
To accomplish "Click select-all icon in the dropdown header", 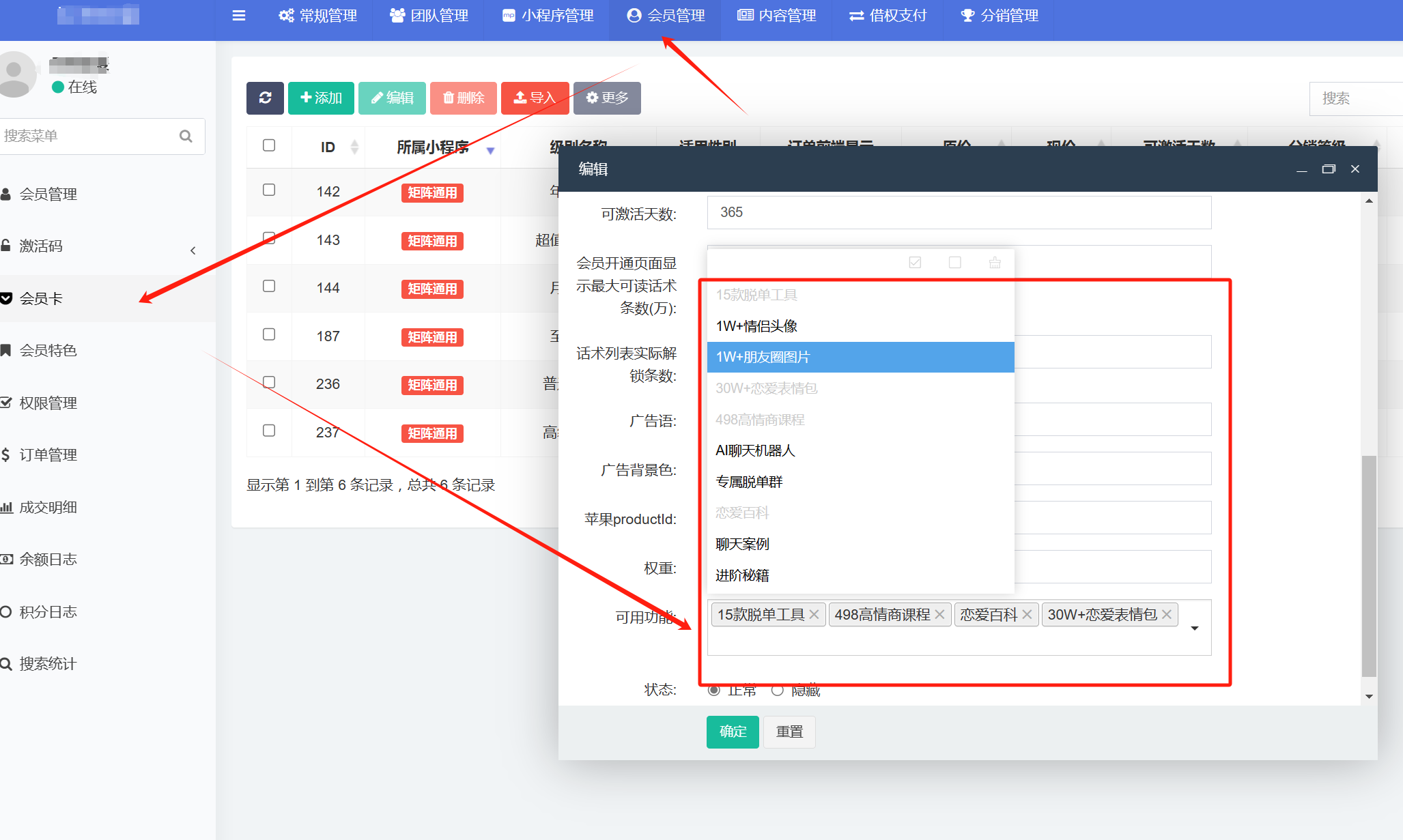I will click(x=915, y=263).
